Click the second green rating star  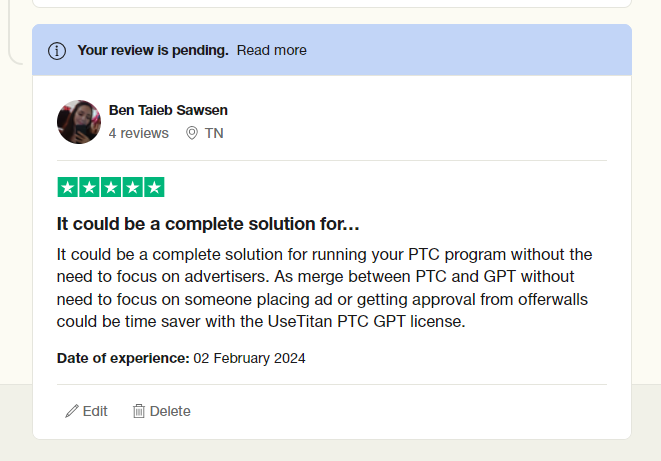(x=89, y=187)
